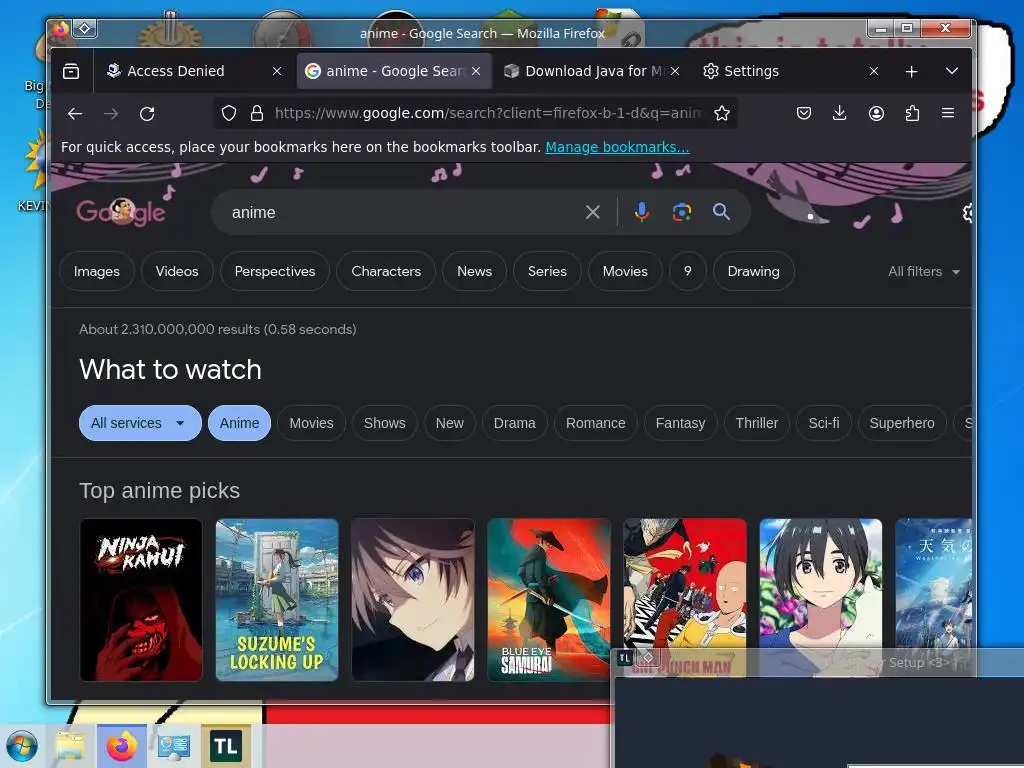Toggle the Superhero category chip
The height and width of the screenshot is (768, 1024).
tap(902, 423)
